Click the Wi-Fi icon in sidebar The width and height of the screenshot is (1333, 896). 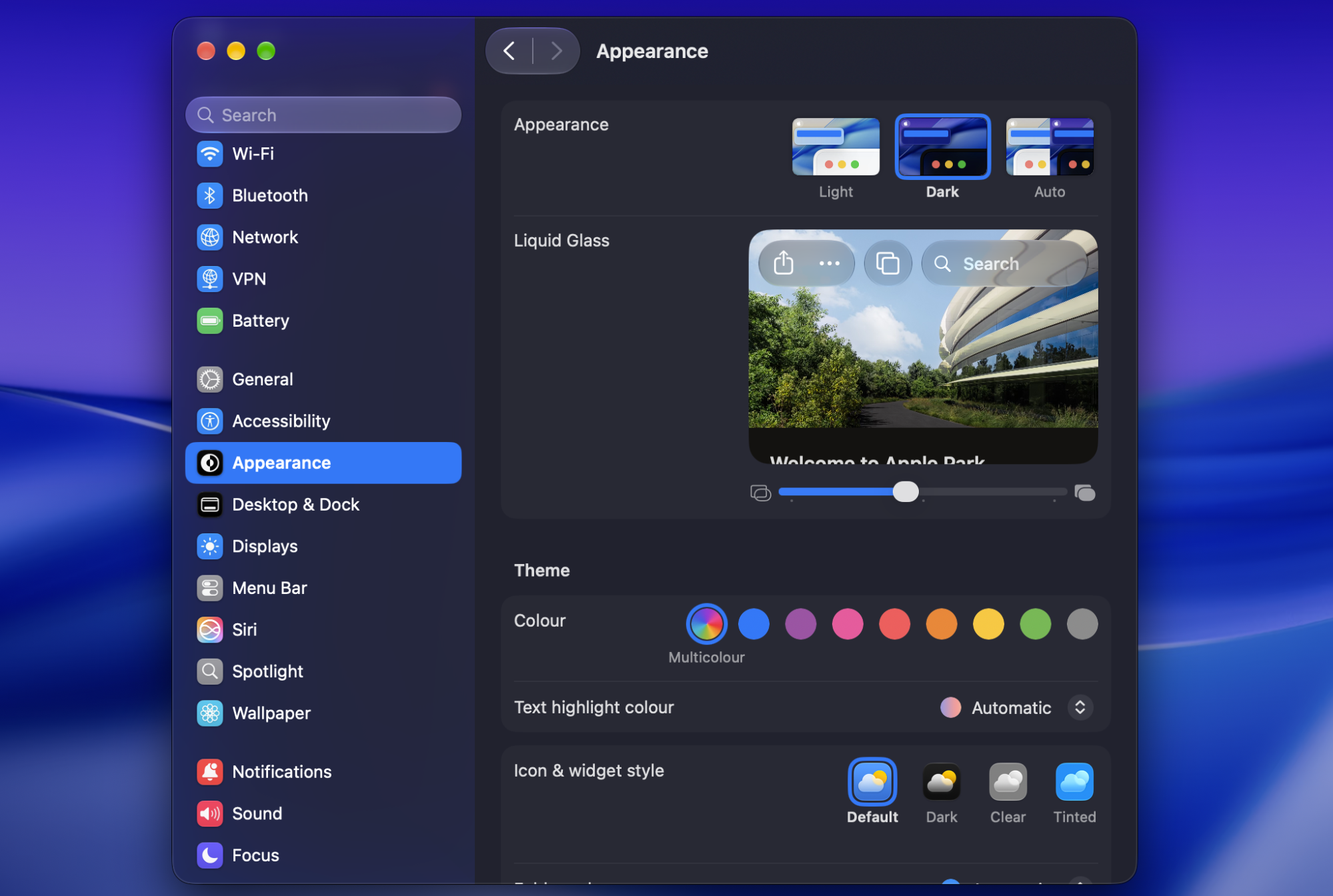(210, 154)
